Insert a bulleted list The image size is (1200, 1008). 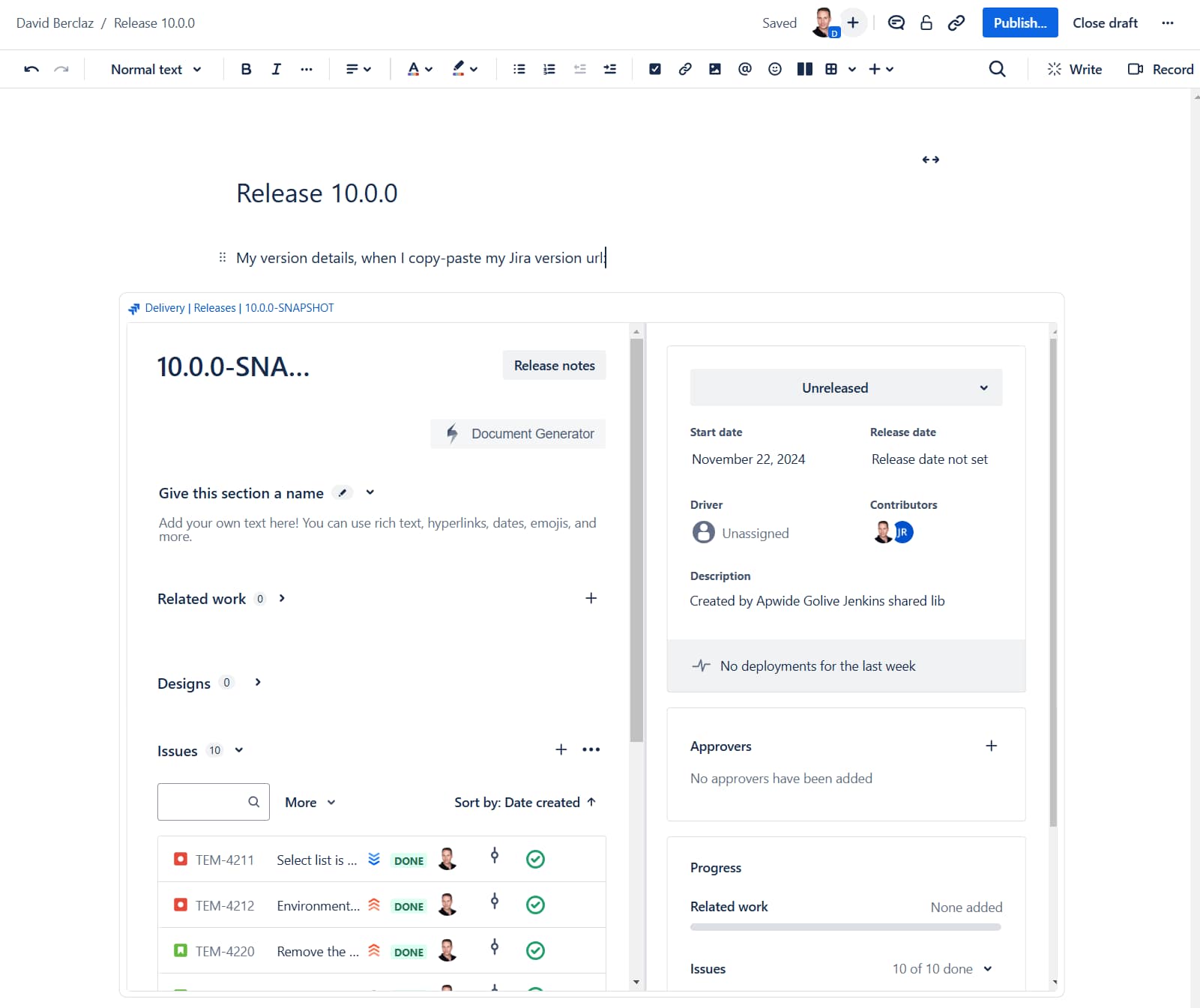518,69
